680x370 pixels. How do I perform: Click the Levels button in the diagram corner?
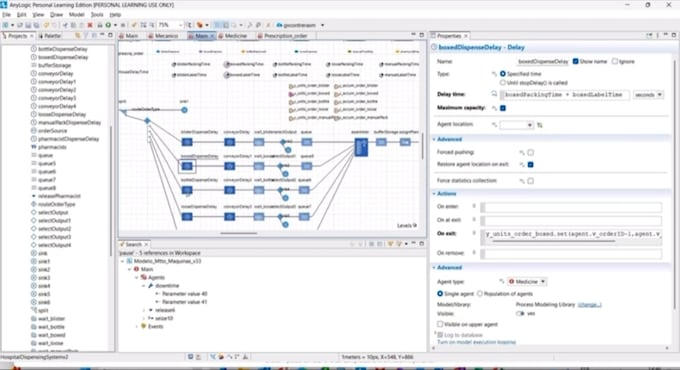pyautogui.click(x=407, y=226)
